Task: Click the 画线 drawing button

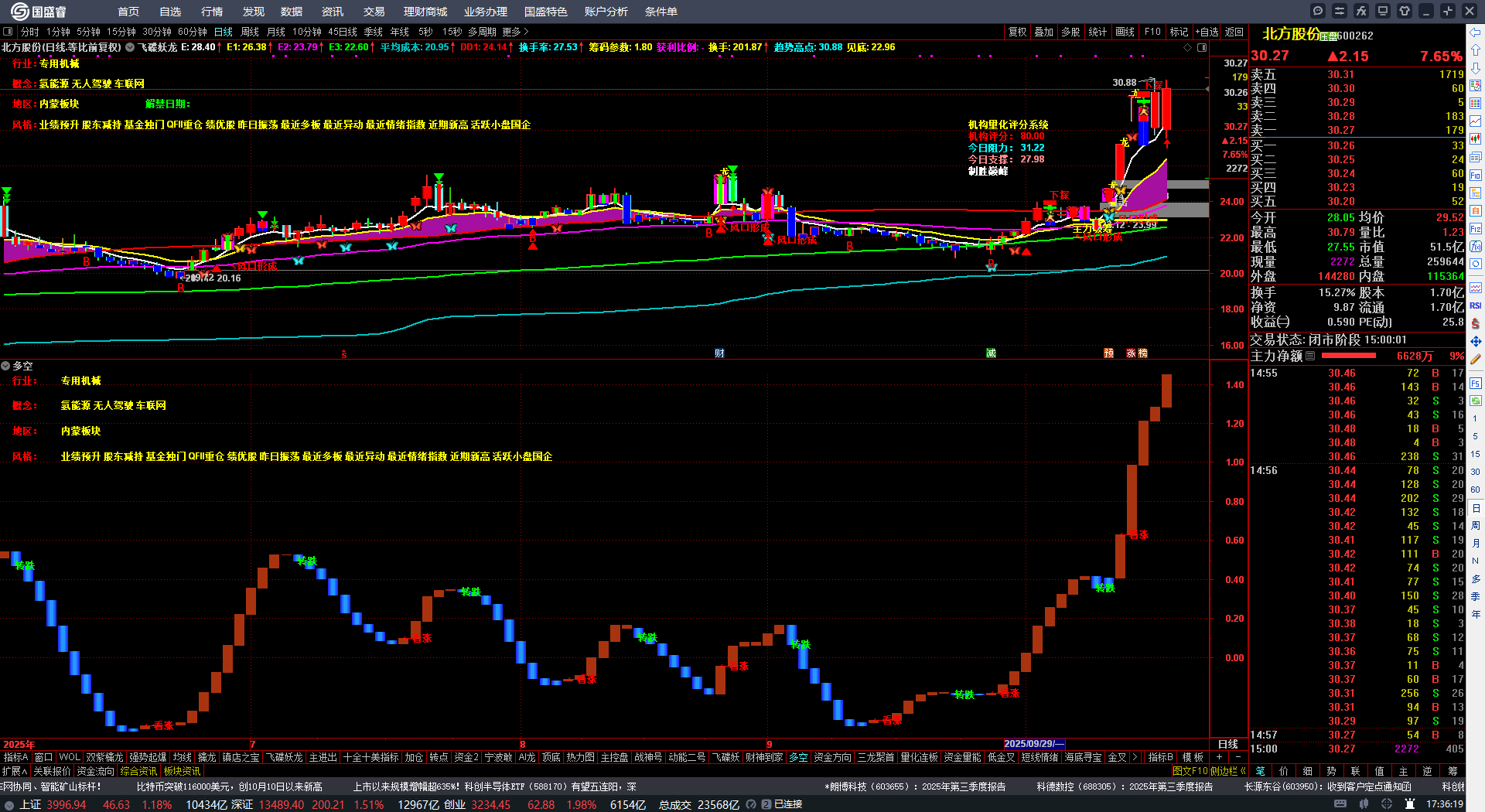Action: click(x=1125, y=32)
